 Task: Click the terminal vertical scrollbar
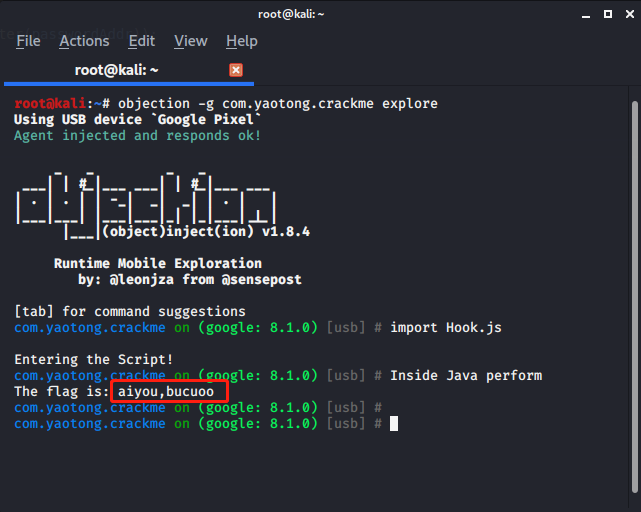(634, 296)
